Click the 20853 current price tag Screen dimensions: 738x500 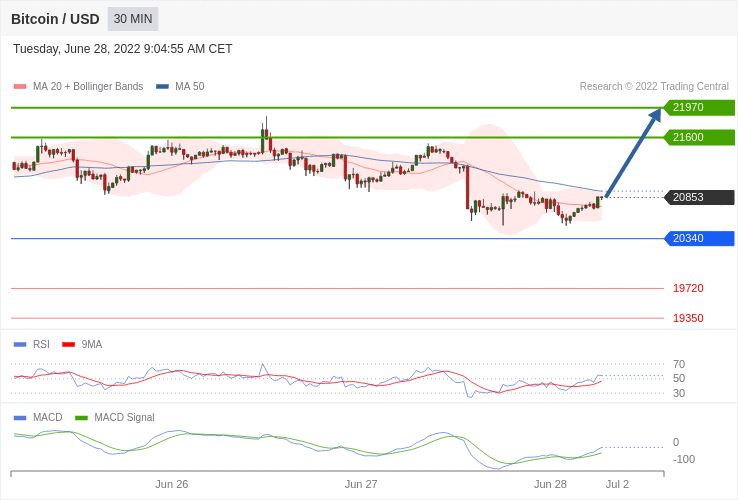point(699,197)
